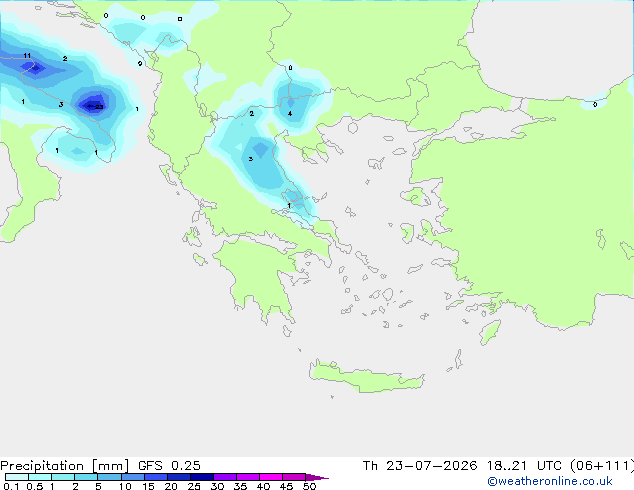Click the '10' legend scale label
Viewport: 634px width, 490px height.
click(x=125, y=486)
